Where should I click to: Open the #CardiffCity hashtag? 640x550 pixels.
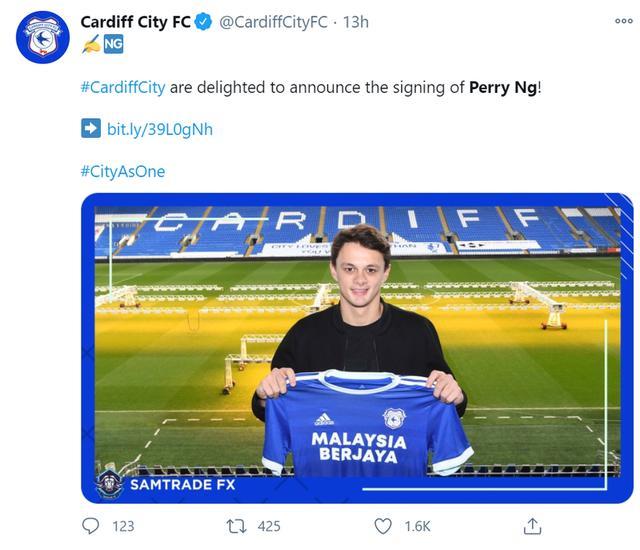point(122,87)
